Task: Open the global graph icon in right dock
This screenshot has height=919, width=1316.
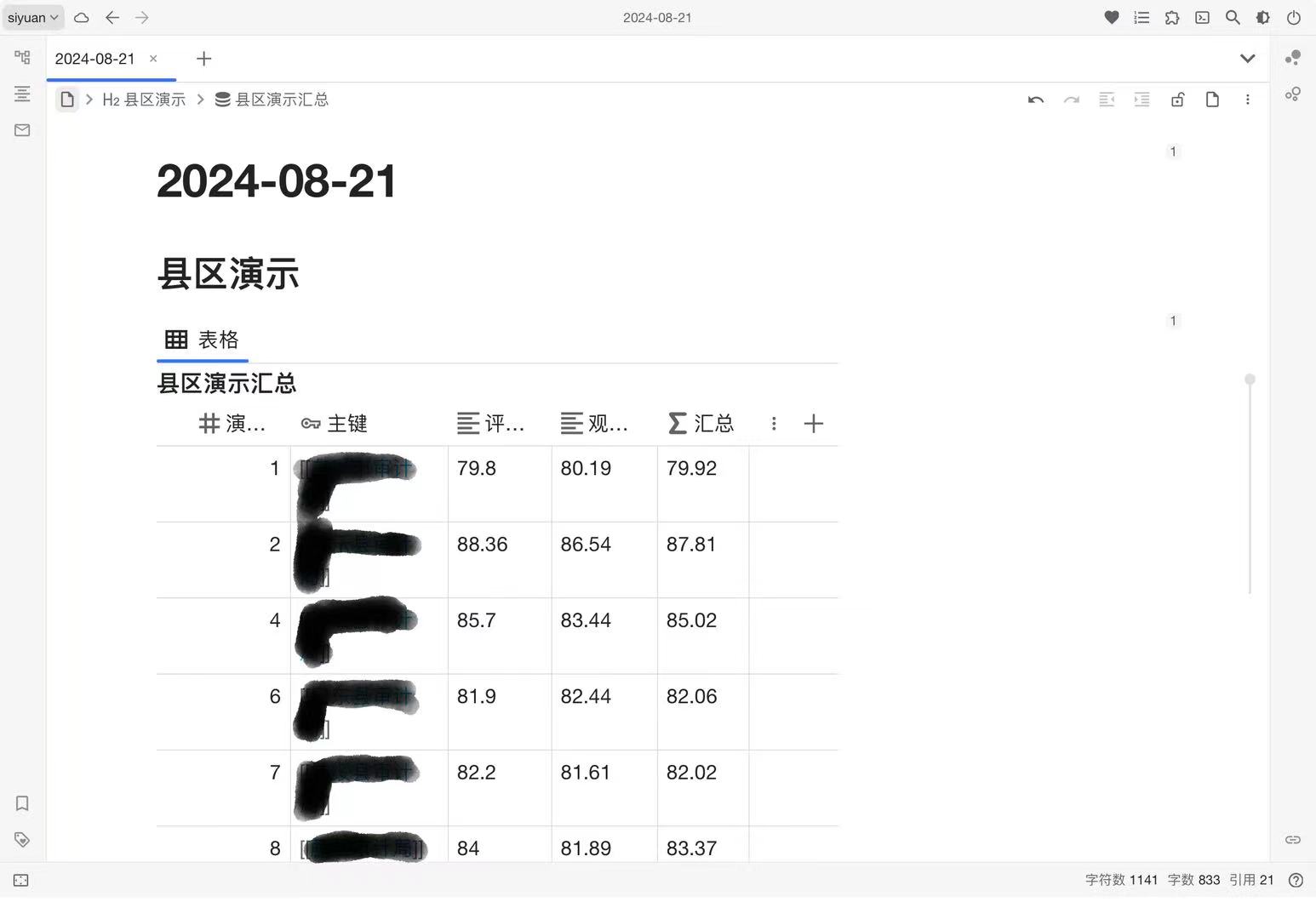Action: (1293, 94)
